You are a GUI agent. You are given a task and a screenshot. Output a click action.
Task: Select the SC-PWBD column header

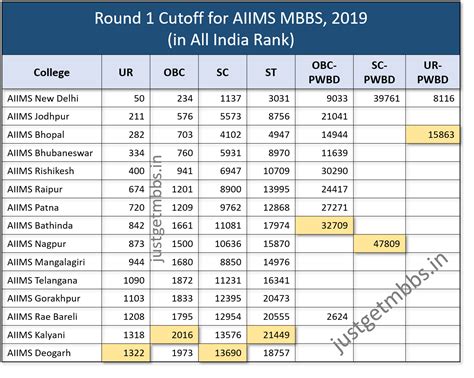click(379, 72)
